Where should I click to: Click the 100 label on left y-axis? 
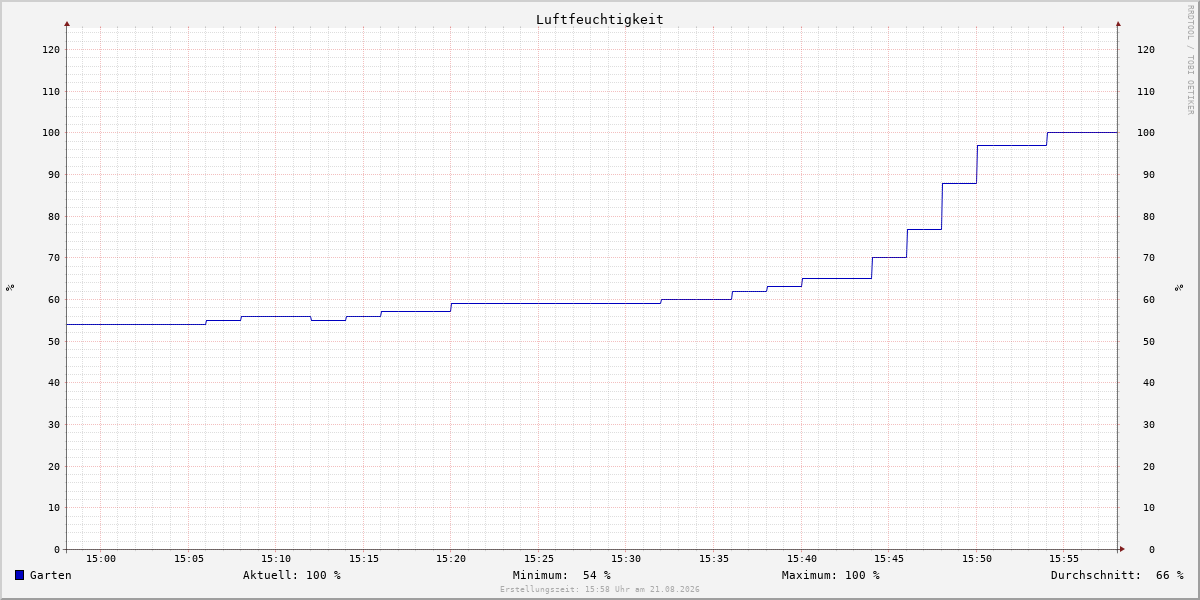(51, 133)
